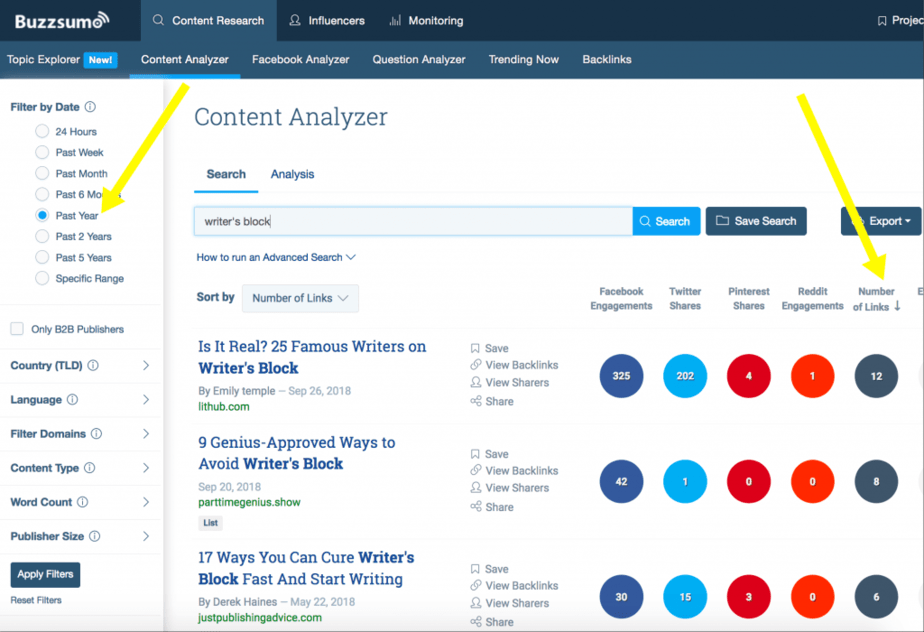
Task: Expand How to run an Advanced Search
Action: (x=276, y=258)
